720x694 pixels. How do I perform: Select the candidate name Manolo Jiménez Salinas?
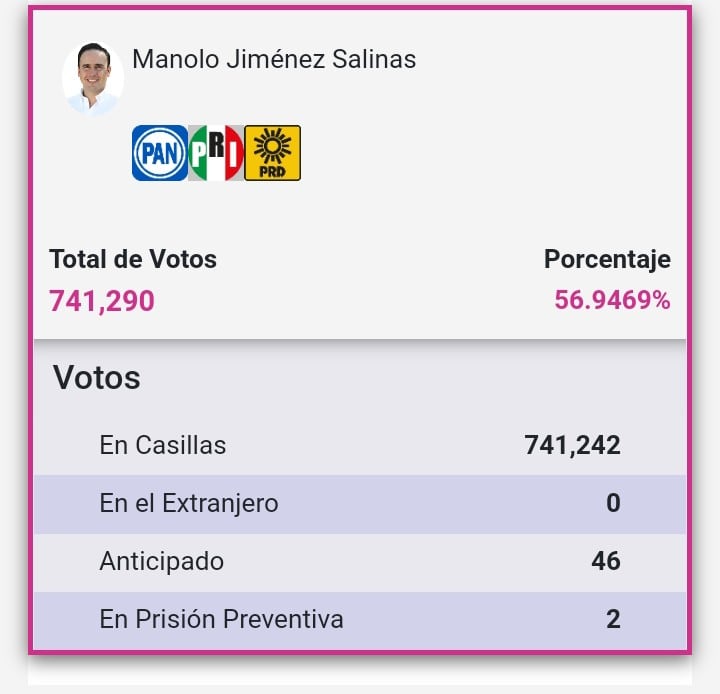[x=274, y=59]
